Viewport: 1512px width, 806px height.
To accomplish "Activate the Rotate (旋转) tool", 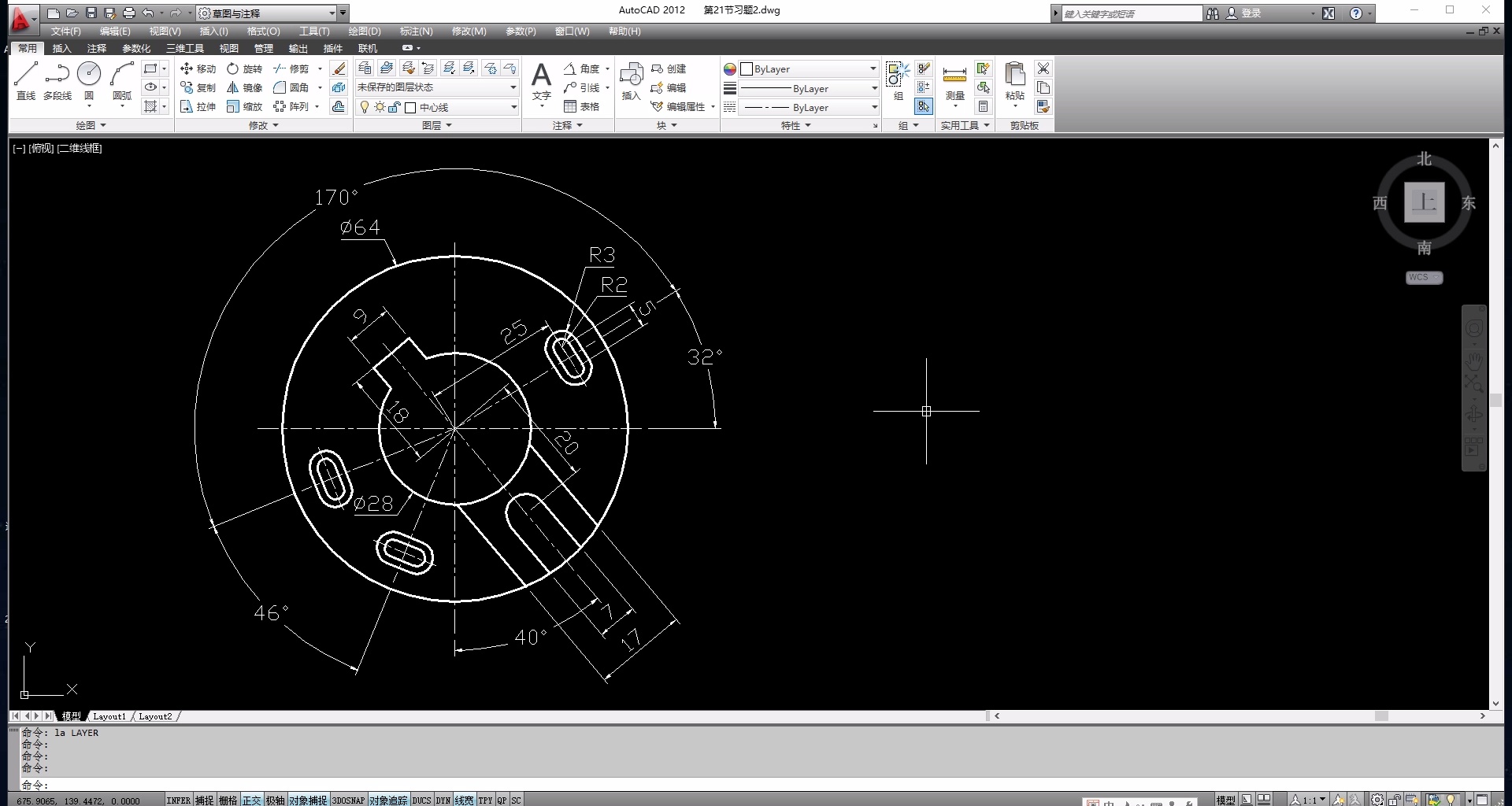I will [244, 69].
